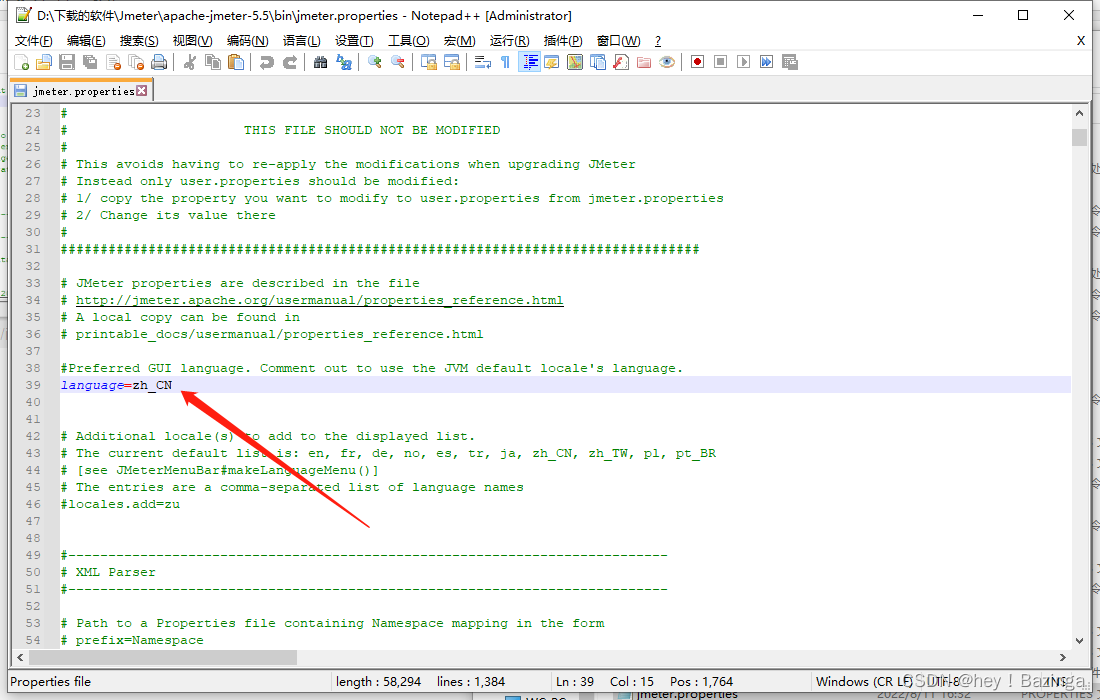Close the jmeter.properties tab with its red X

click(x=142, y=90)
